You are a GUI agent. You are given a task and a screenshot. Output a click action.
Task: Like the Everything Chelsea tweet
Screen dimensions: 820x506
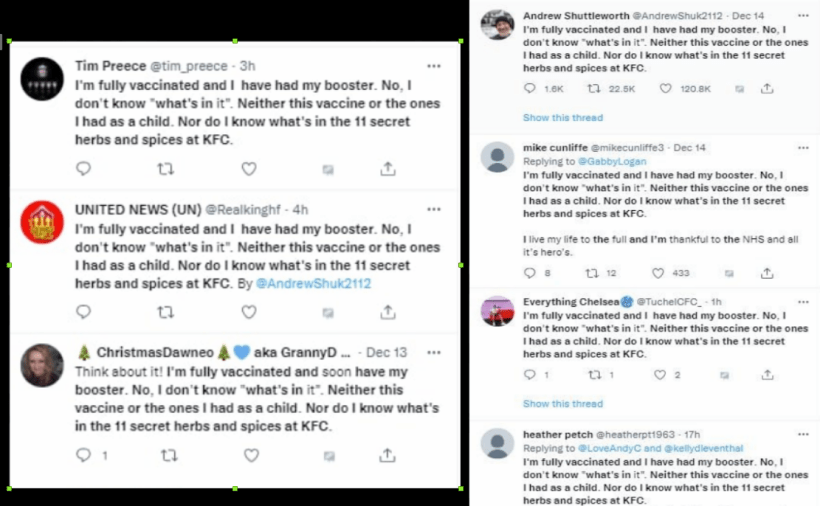(658, 375)
